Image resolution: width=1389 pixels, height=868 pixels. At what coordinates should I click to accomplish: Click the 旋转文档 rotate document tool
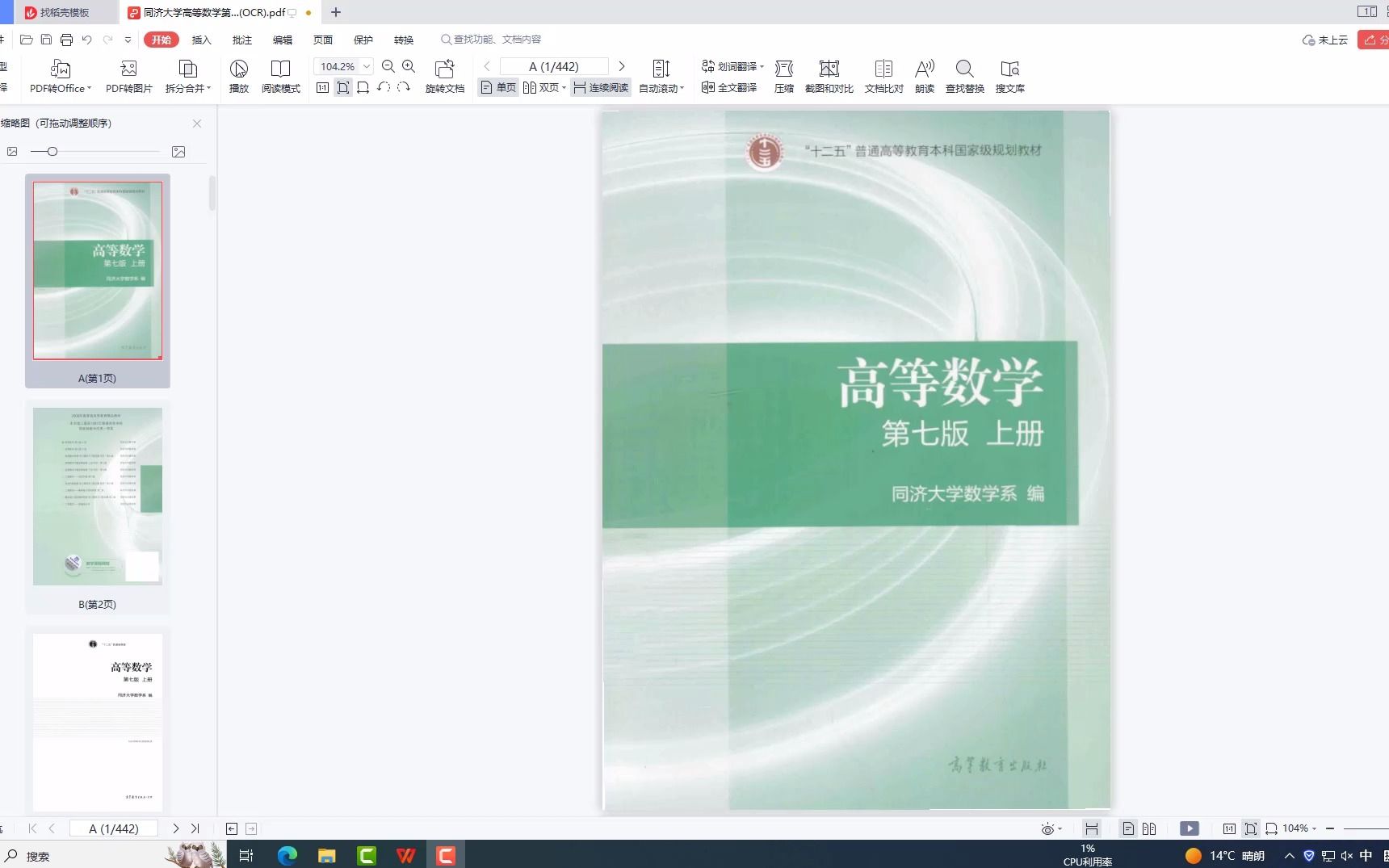point(445,77)
